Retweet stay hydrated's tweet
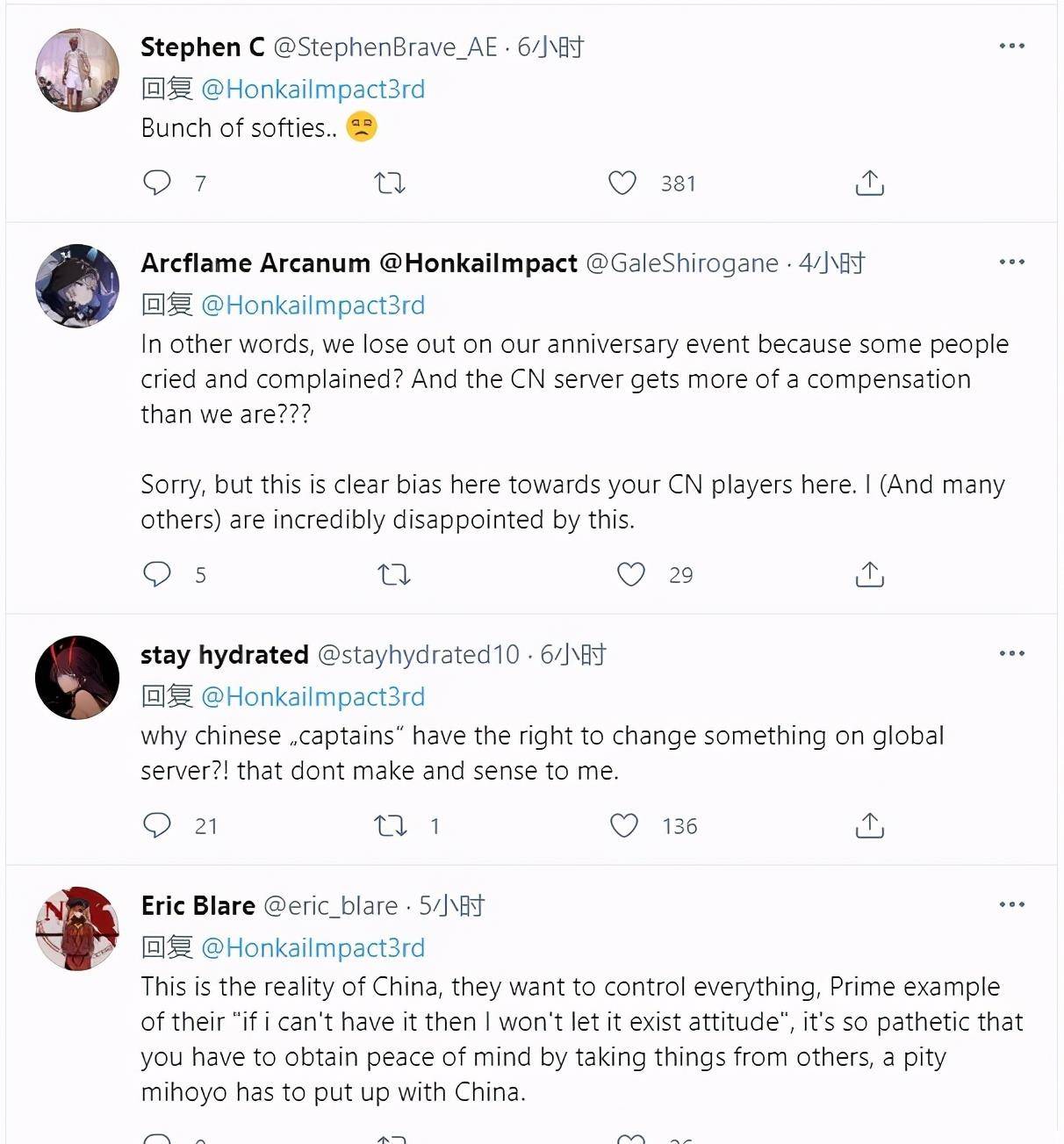The image size is (1064, 1144). pos(390,825)
